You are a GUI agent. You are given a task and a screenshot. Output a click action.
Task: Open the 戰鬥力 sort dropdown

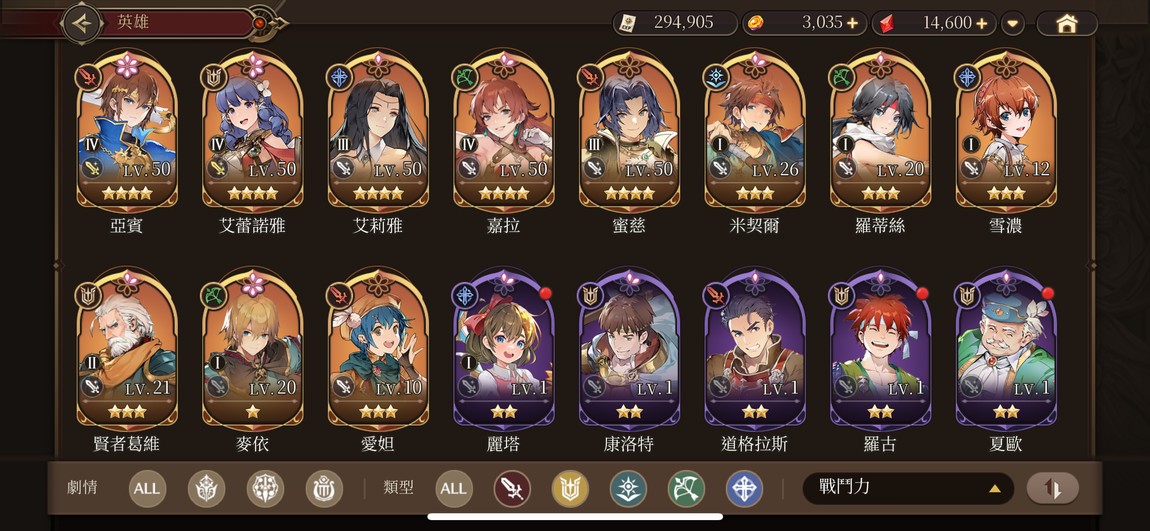point(908,488)
